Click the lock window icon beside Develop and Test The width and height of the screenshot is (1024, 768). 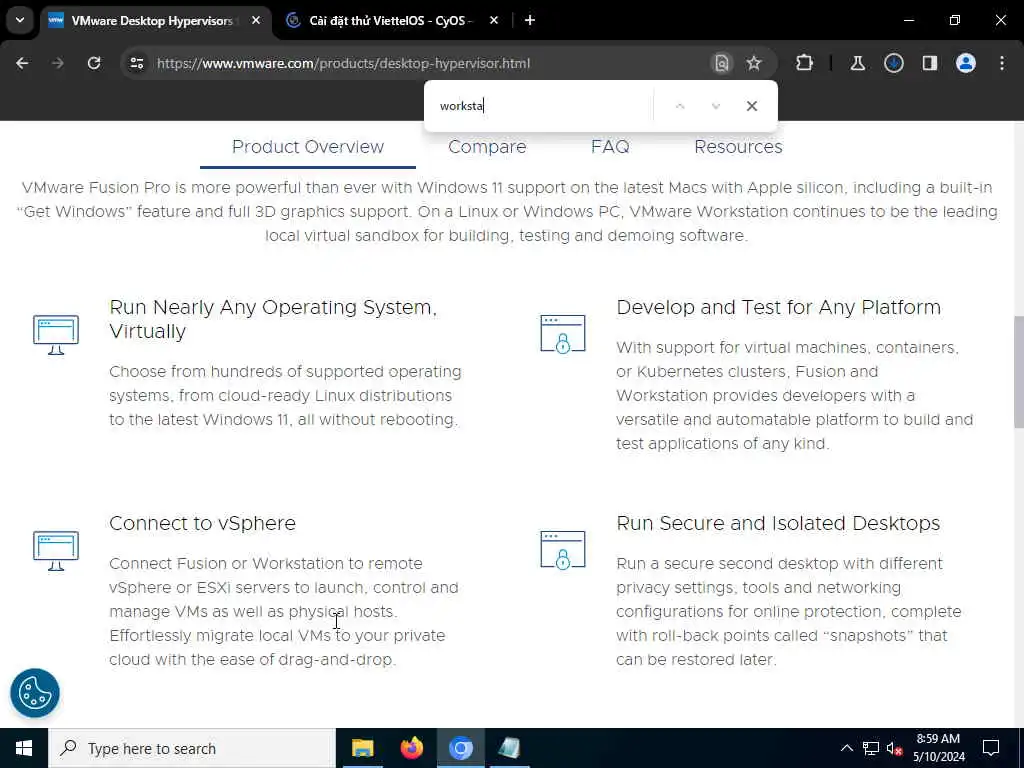tap(563, 334)
